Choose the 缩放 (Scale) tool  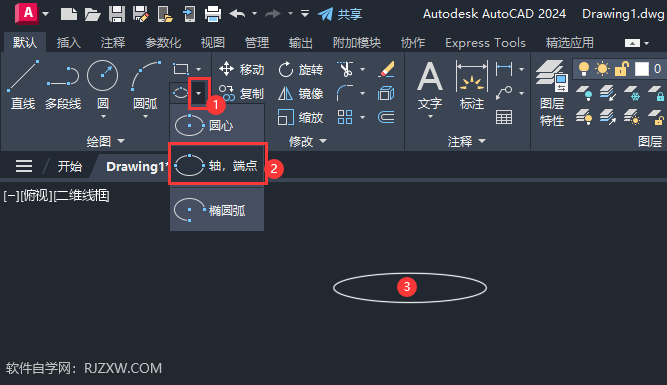point(300,117)
